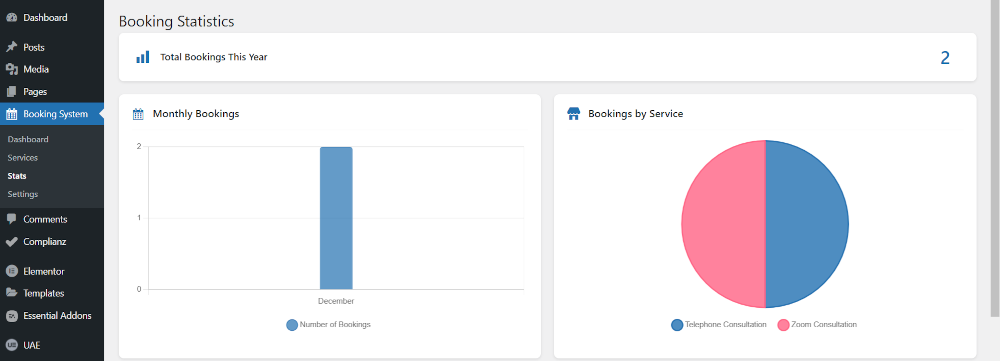The height and width of the screenshot is (361, 1000).
Task: Open the Services submenu item
Action: coord(23,158)
